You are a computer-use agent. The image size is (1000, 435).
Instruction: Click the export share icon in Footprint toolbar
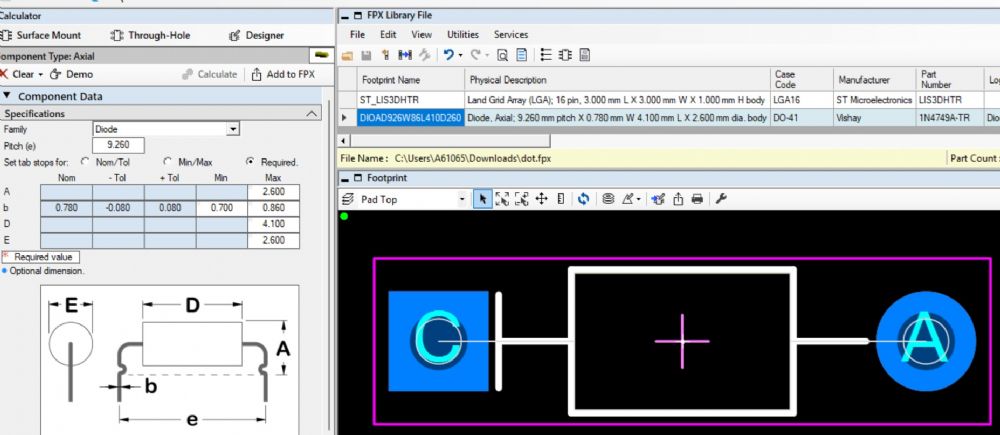point(678,199)
